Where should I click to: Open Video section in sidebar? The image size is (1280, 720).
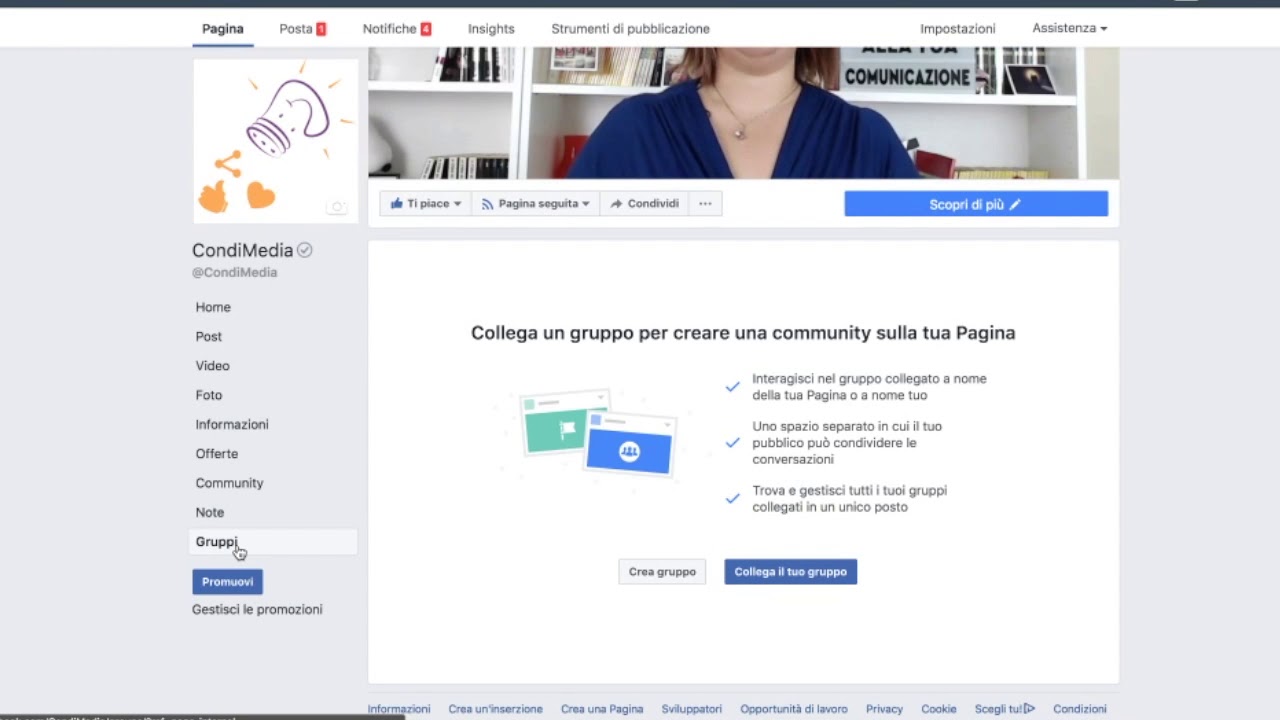point(212,366)
